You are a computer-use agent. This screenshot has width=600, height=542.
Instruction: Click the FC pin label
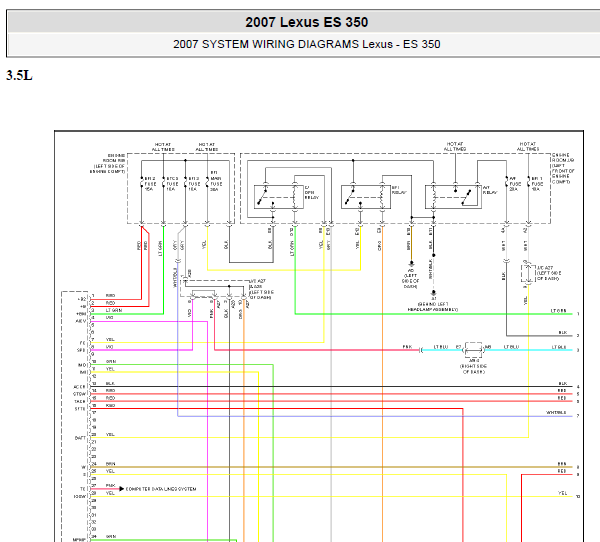tap(83, 343)
